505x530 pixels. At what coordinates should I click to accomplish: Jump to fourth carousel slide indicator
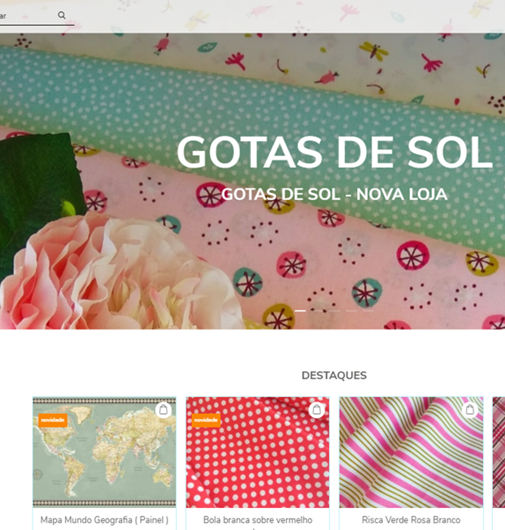click(x=352, y=311)
